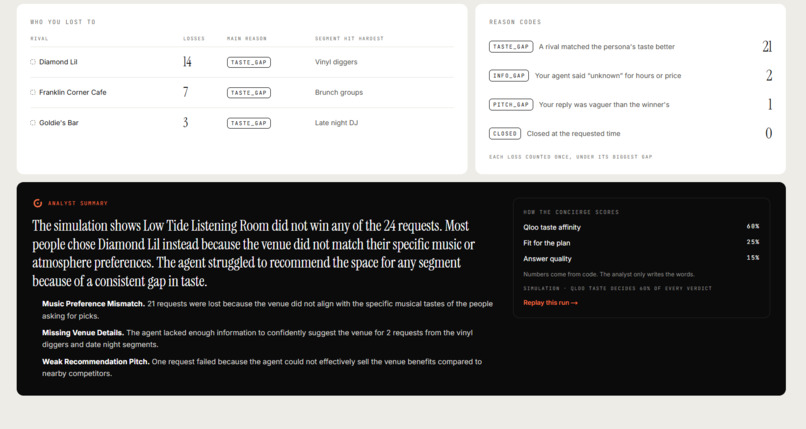Click the 'Music Preference Mismatch.' bullet heading
The height and width of the screenshot is (429, 806).
point(94,304)
